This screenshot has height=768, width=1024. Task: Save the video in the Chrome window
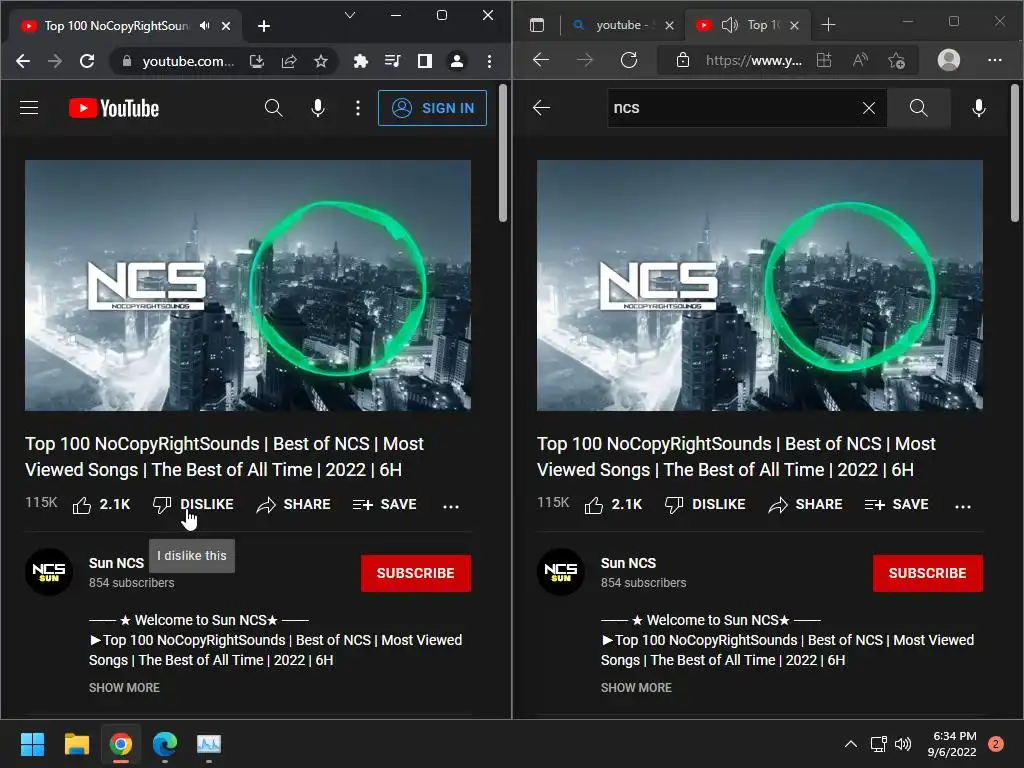point(385,505)
